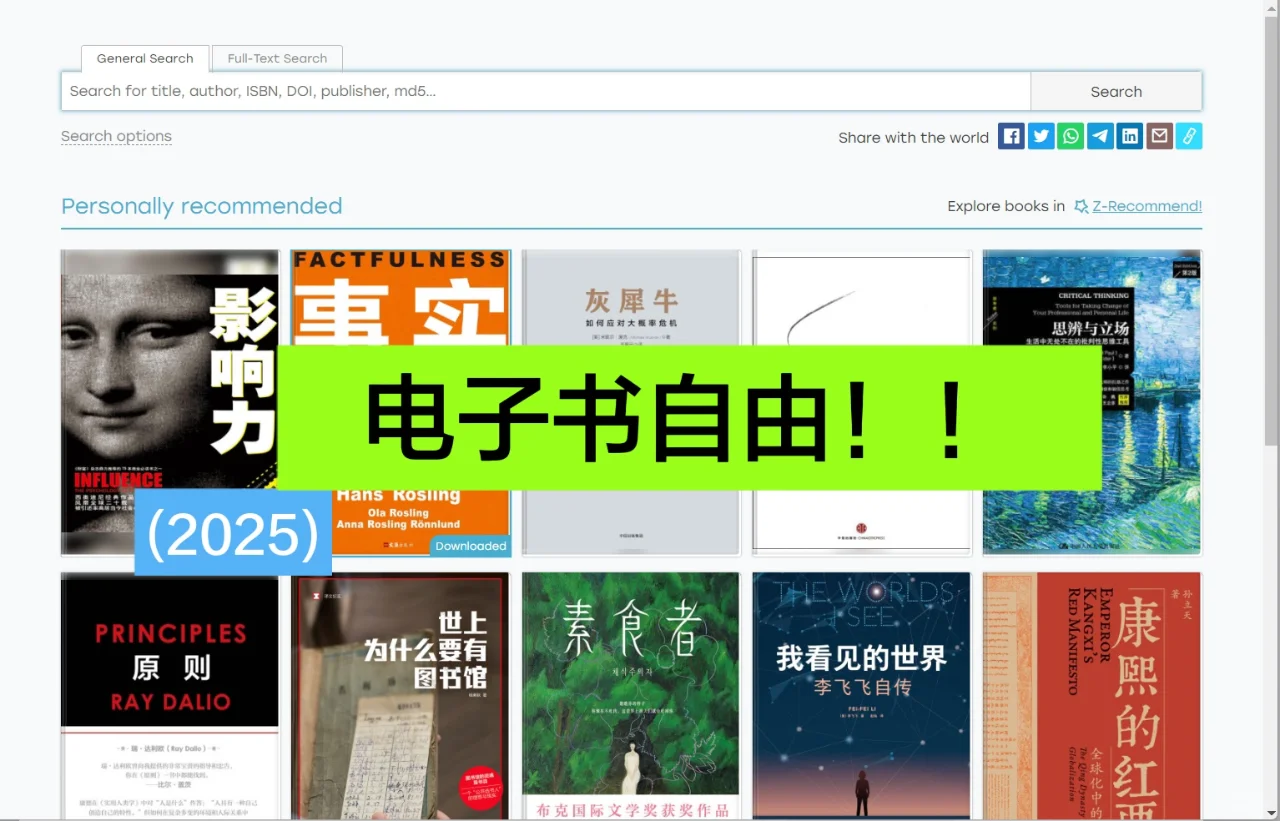The height and width of the screenshot is (821, 1280).
Task: Open the Factfulness book cover
Action: (400, 402)
